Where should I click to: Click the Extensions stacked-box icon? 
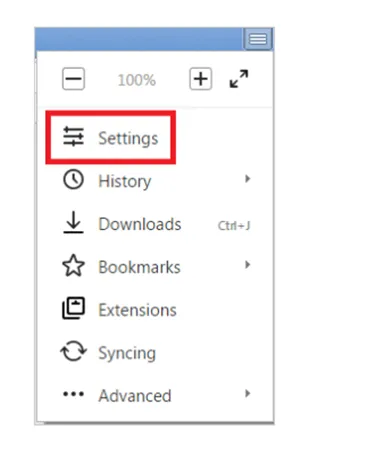click(73, 308)
